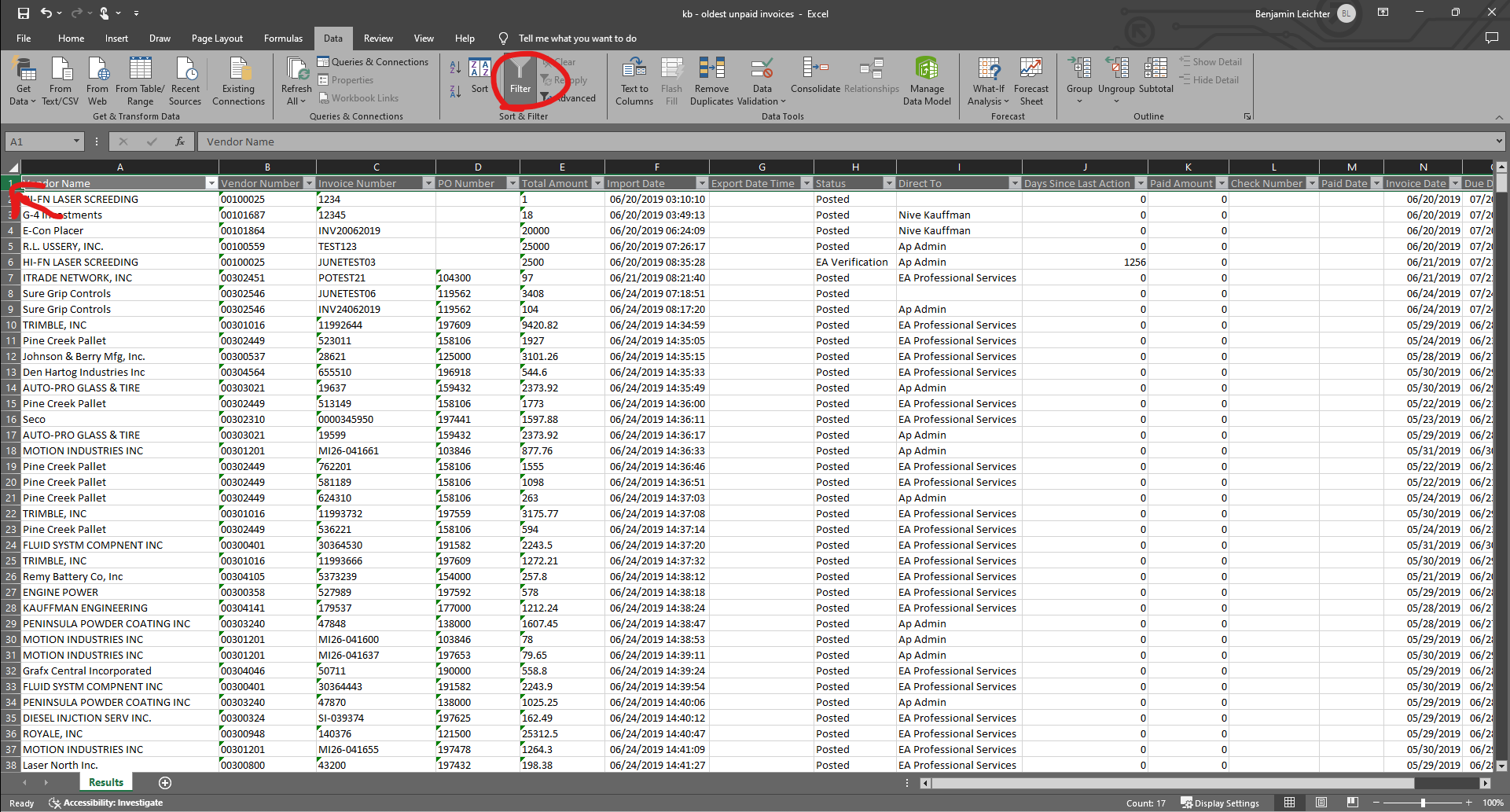The height and width of the screenshot is (812, 1510).
Task: Open Consolidate dialog
Action: point(815,76)
